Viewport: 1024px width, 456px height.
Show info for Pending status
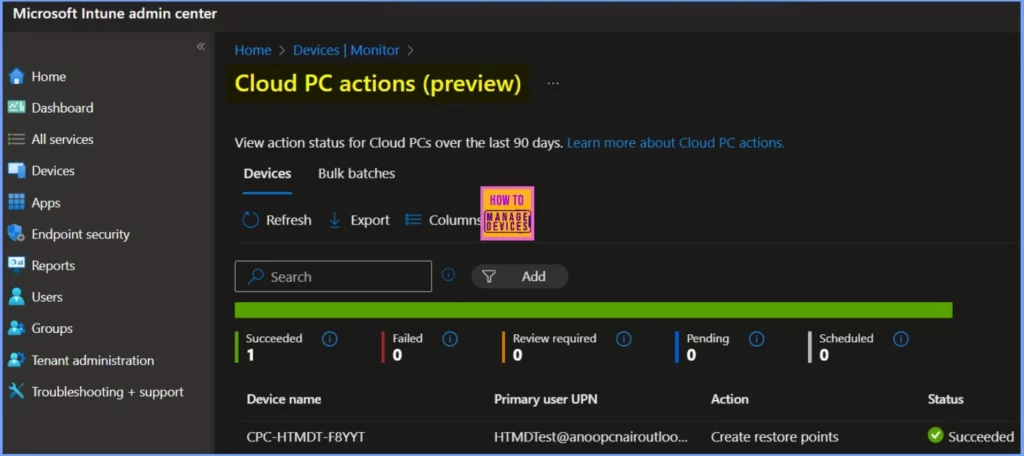tap(756, 339)
